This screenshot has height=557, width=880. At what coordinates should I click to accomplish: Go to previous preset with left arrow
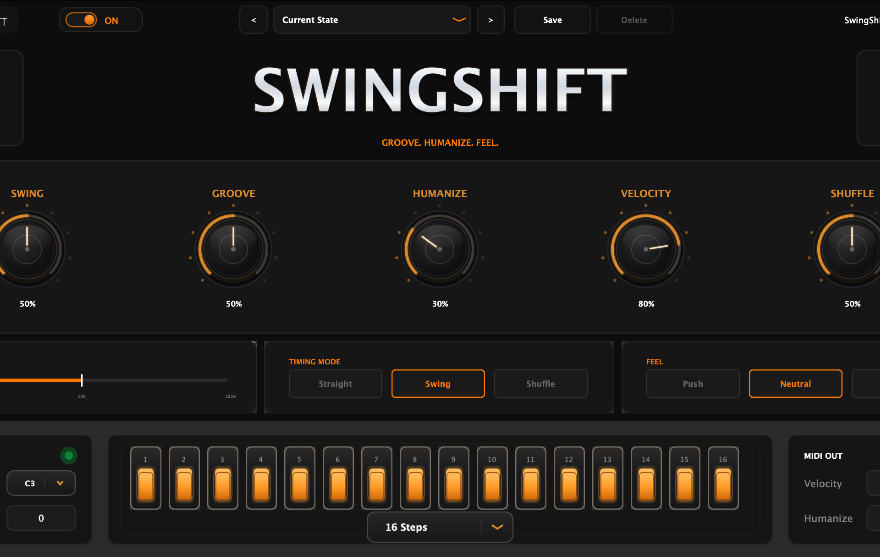click(x=254, y=20)
